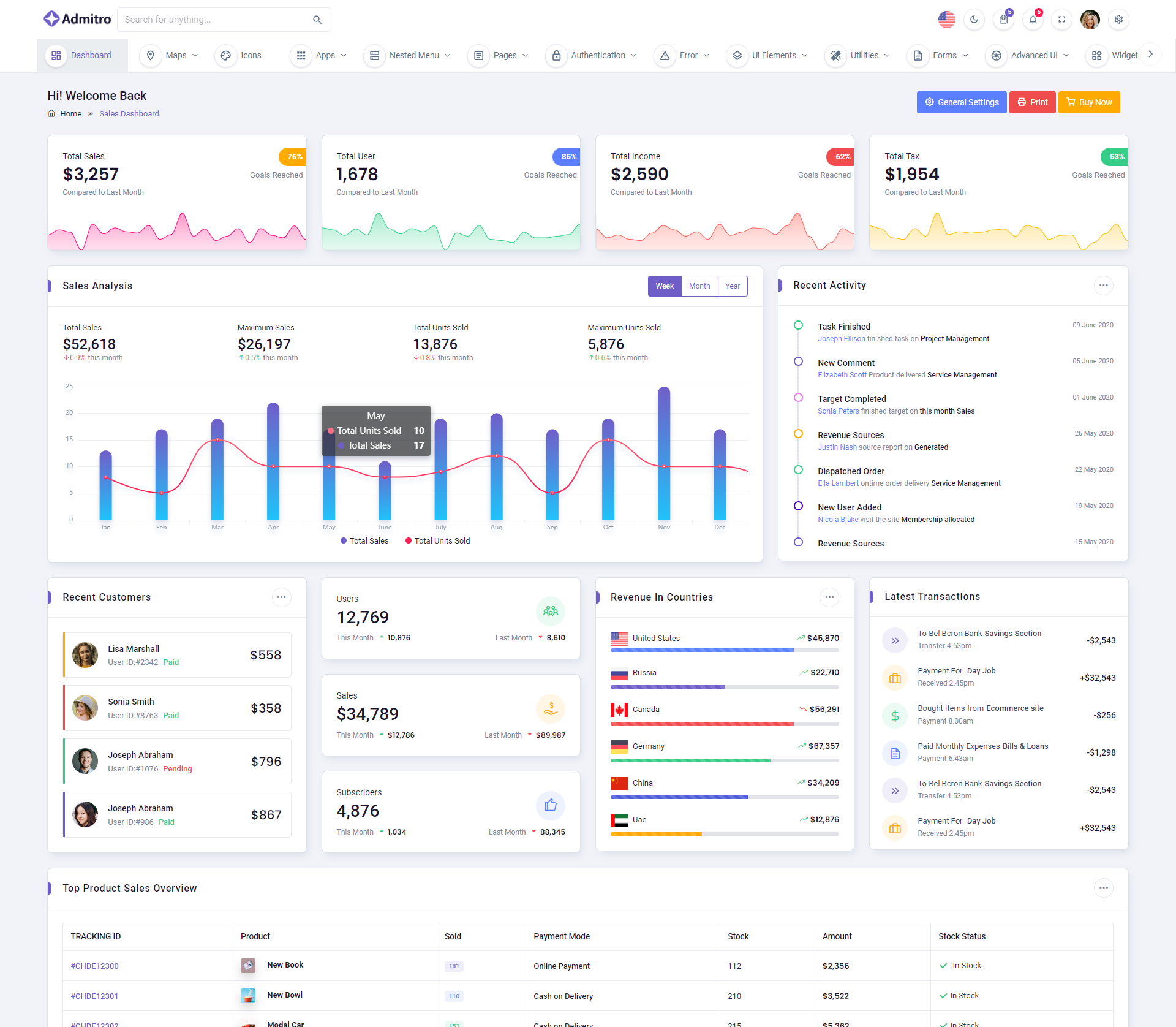
Task: Toggle dark mode moon icon
Action: (x=974, y=20)
